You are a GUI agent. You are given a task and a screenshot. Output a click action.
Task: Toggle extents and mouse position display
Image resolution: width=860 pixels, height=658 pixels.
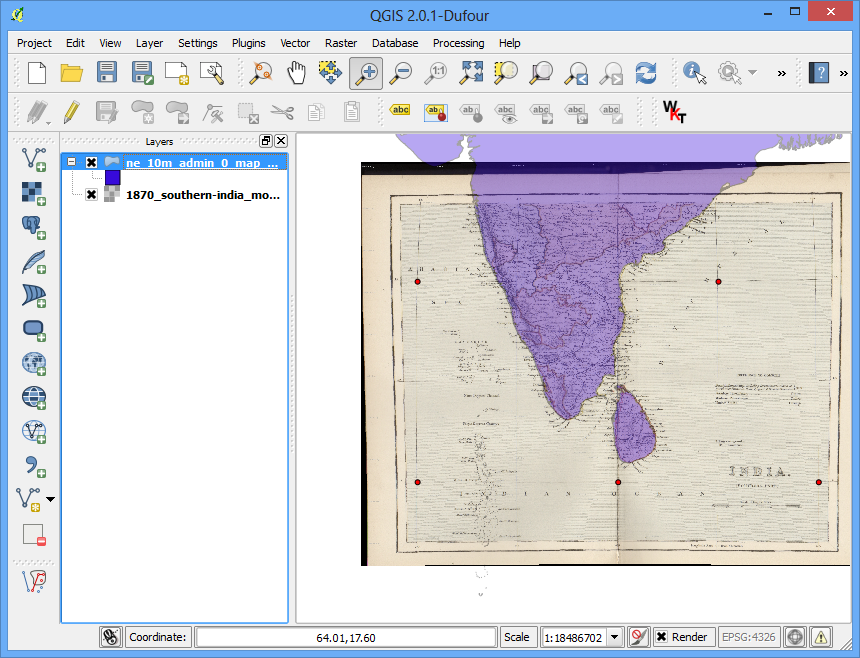110,637
